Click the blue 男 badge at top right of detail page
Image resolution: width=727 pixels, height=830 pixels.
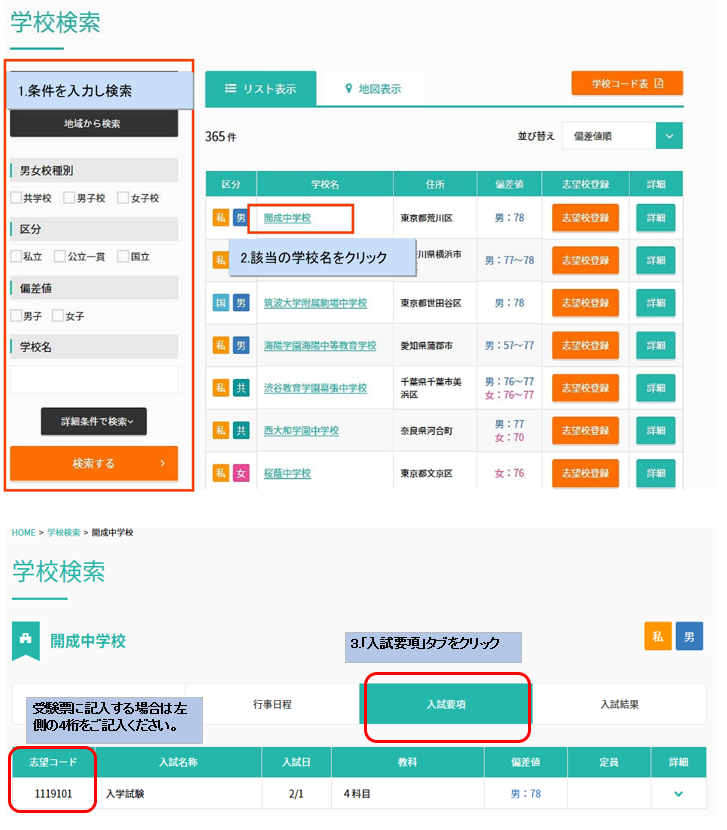click(689, 636)
